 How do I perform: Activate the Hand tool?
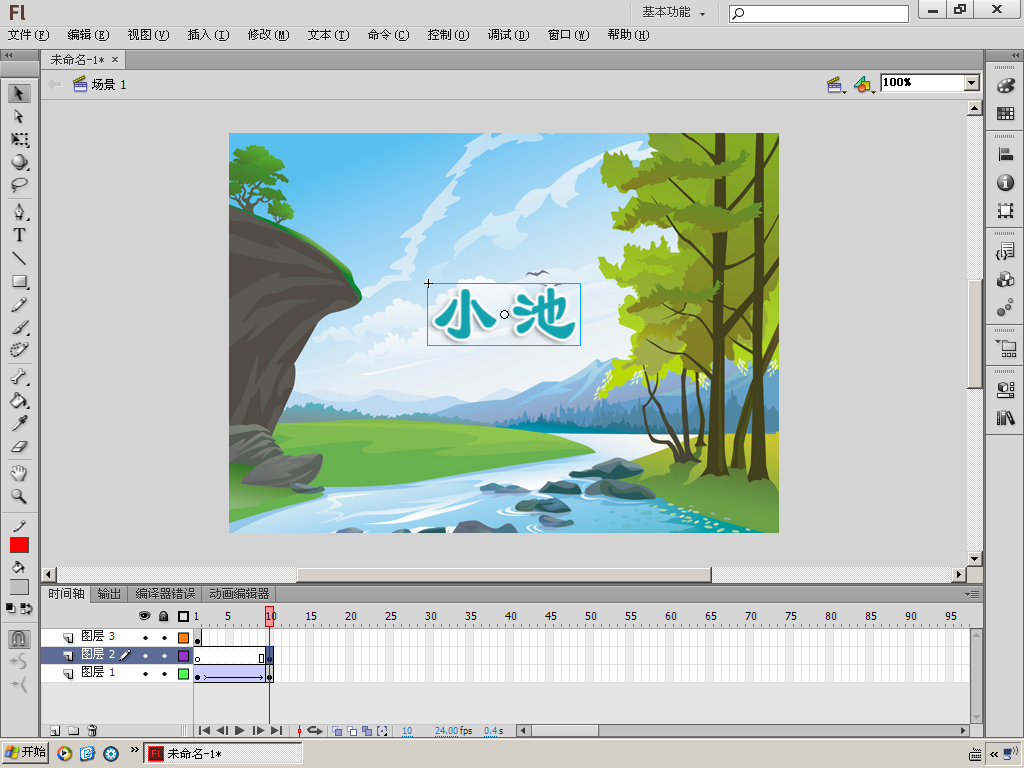(x=19, y=473)
